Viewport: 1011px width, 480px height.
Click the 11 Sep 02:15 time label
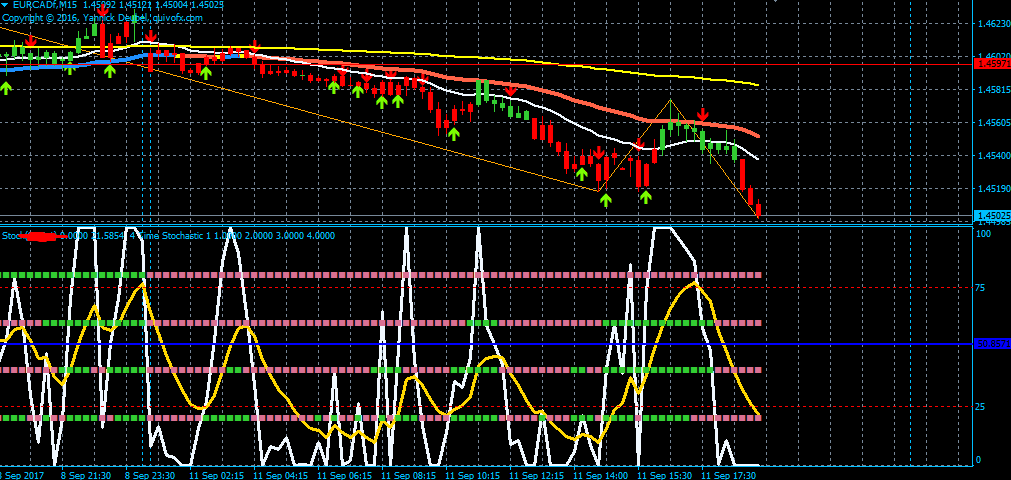click(x=217, y=475)
